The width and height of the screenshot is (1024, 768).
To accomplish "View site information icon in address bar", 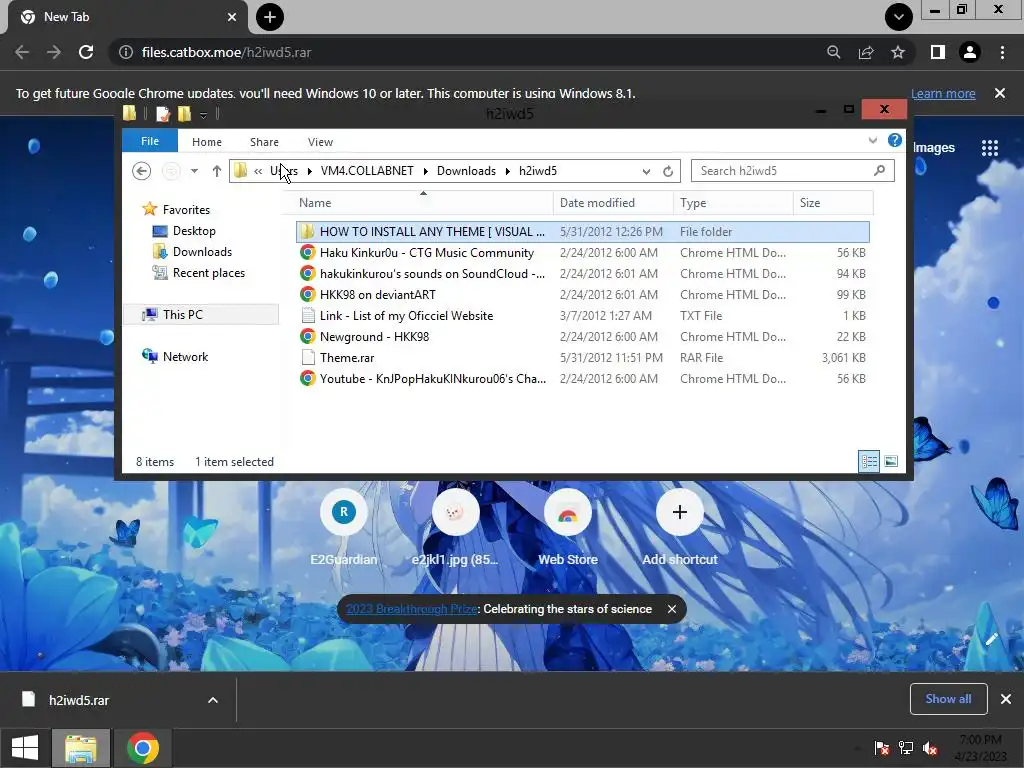I will click(125, 52).
